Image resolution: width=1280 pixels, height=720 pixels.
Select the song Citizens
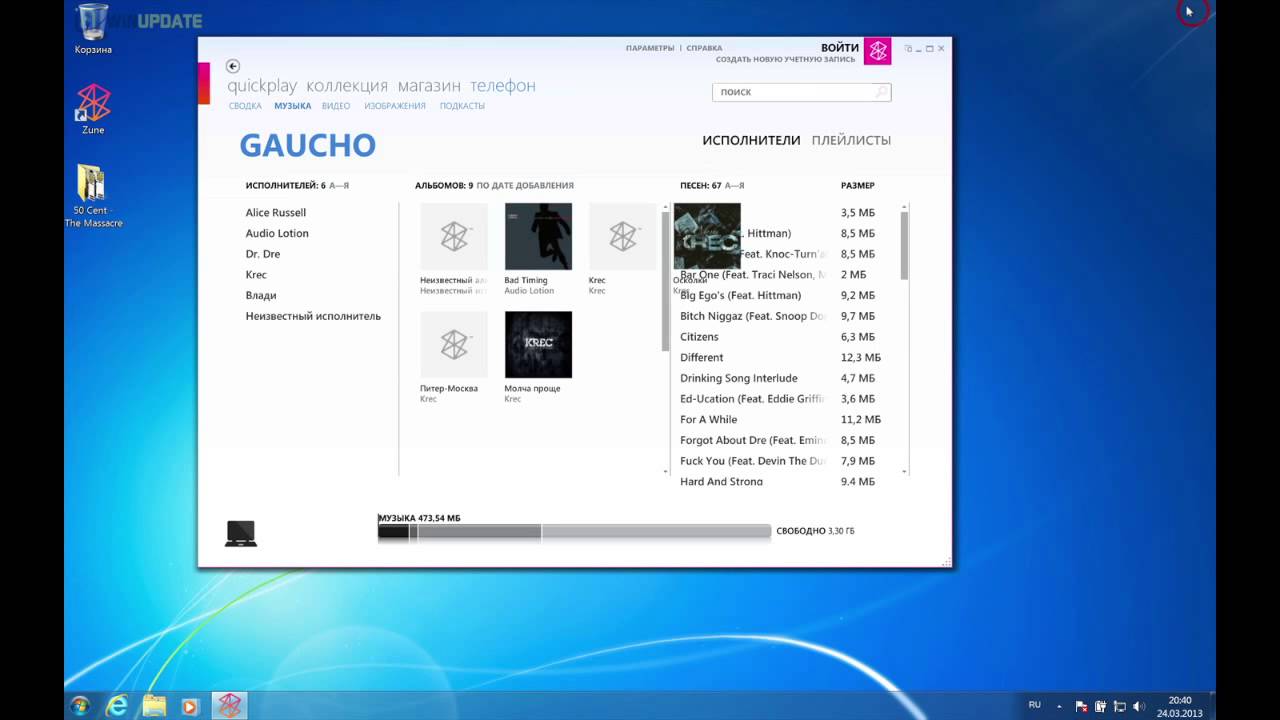(699, 337)
